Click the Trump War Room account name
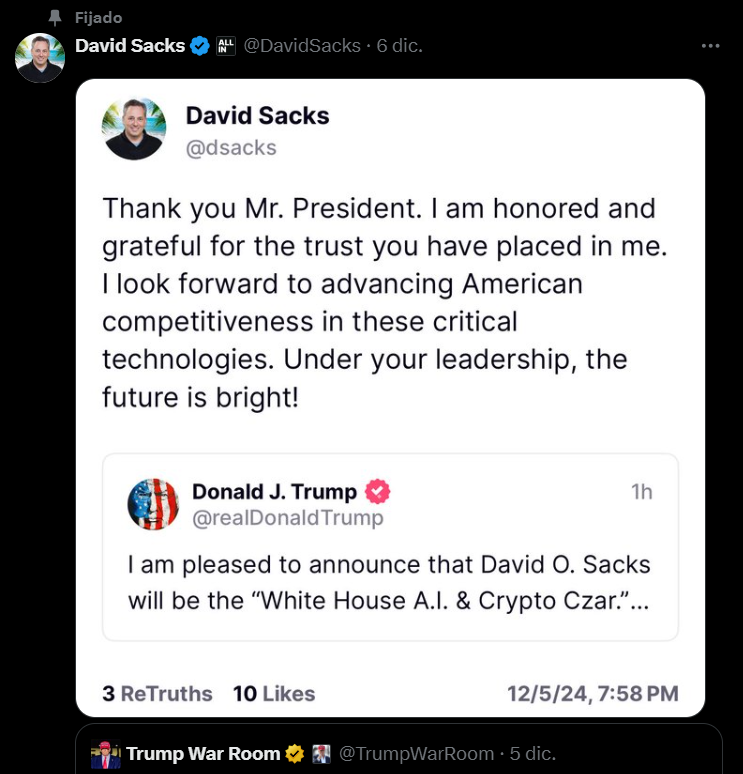The width and height of the screenshot is (743, 774). pos(203,753)
